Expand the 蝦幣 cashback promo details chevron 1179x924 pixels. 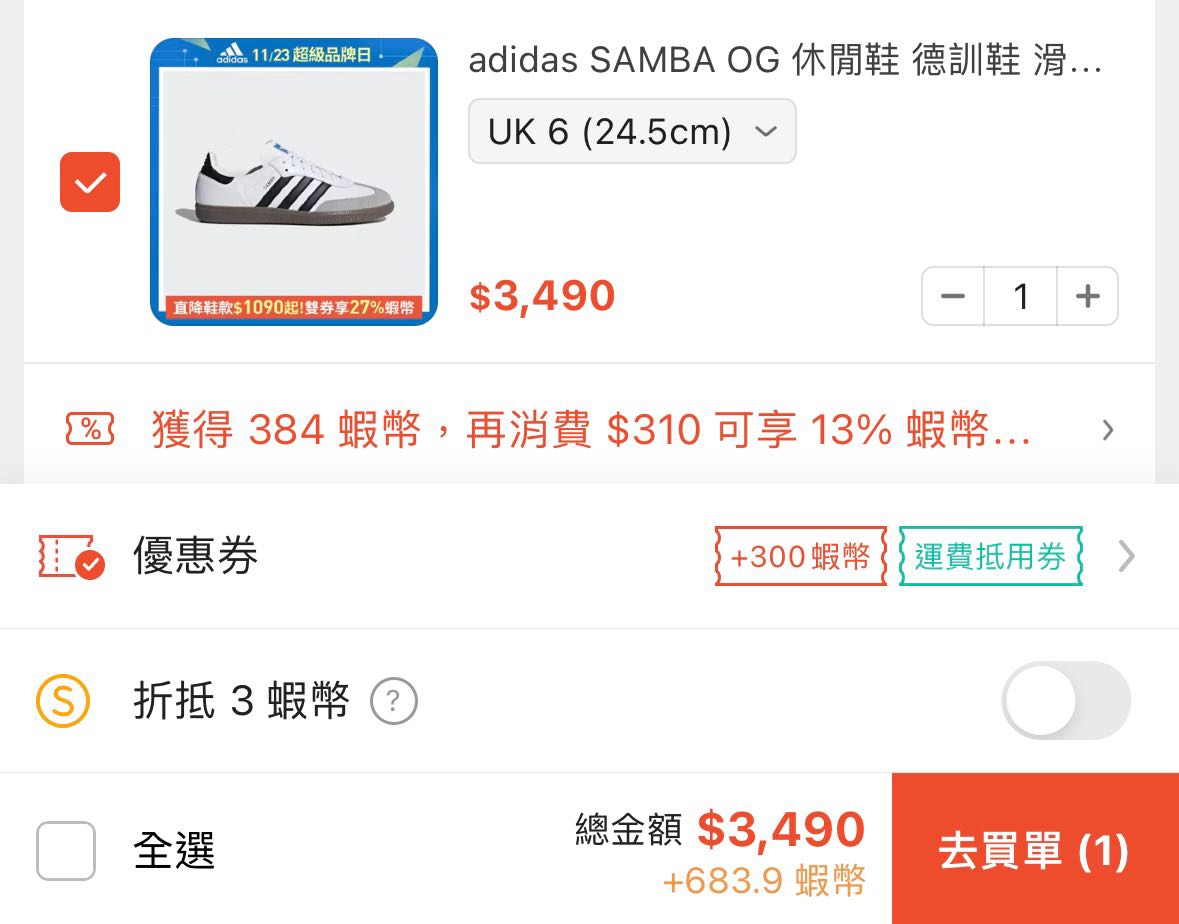point(1107,430)
